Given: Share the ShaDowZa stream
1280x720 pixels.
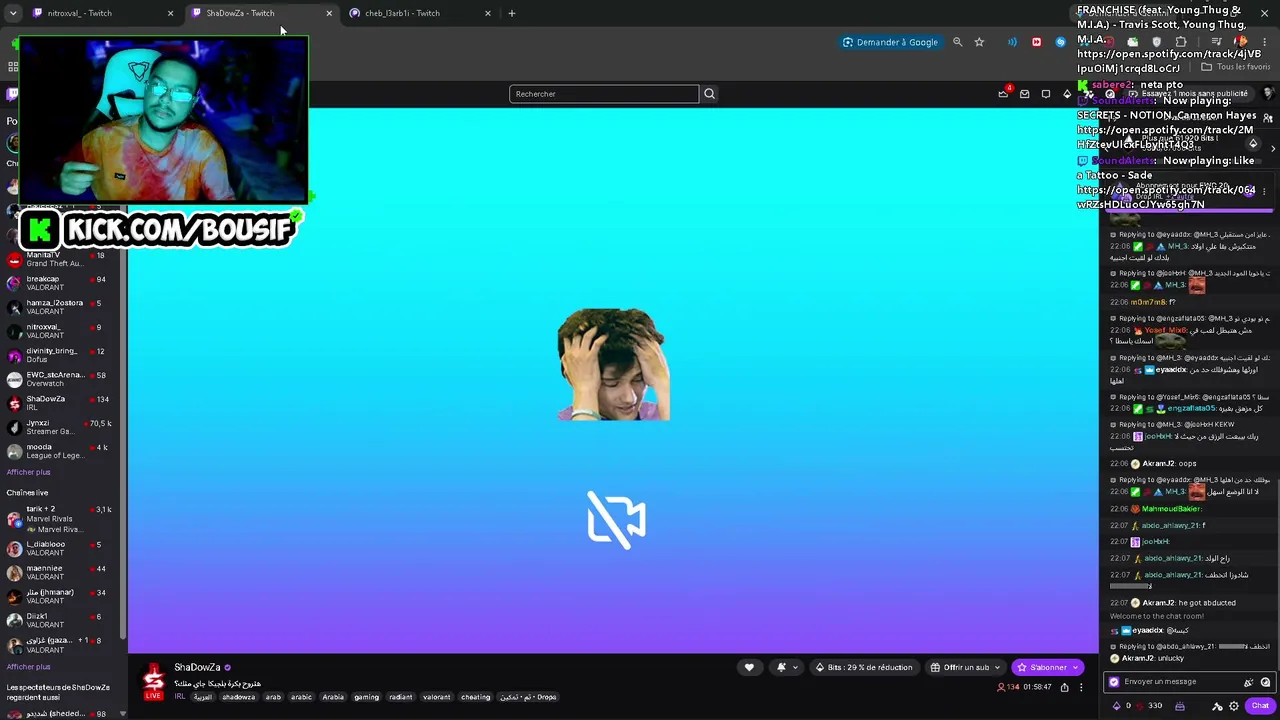Looking at the screenshot, I should point(1064,687).
